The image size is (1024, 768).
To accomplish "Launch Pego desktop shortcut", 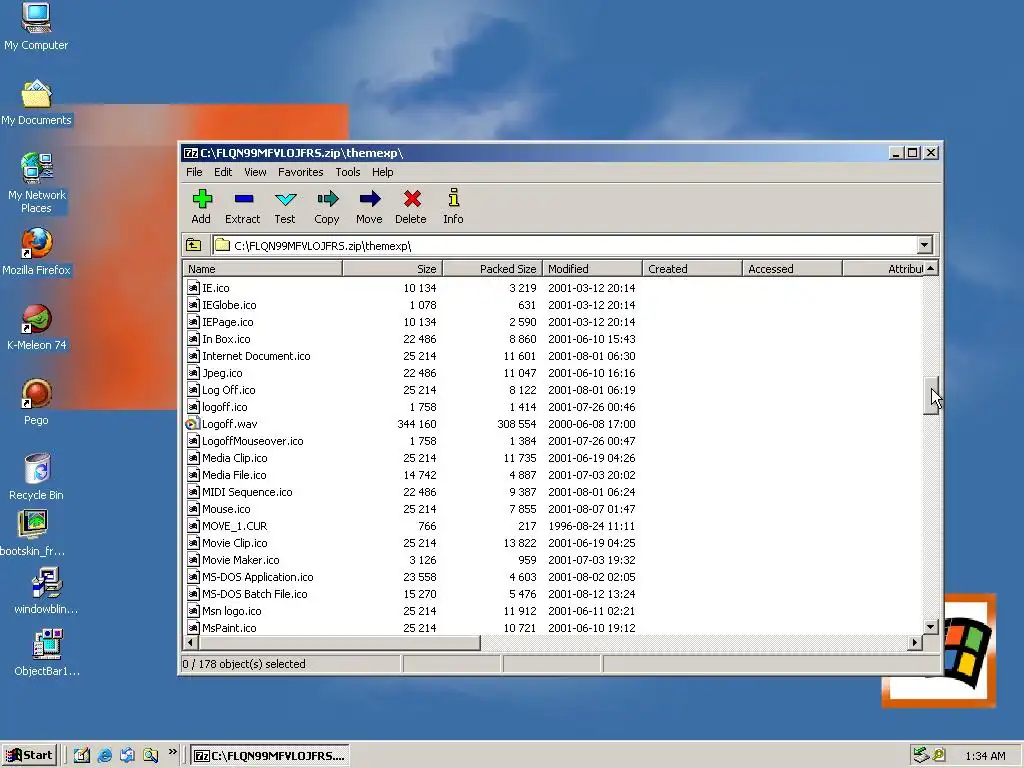I will (36, 394).
